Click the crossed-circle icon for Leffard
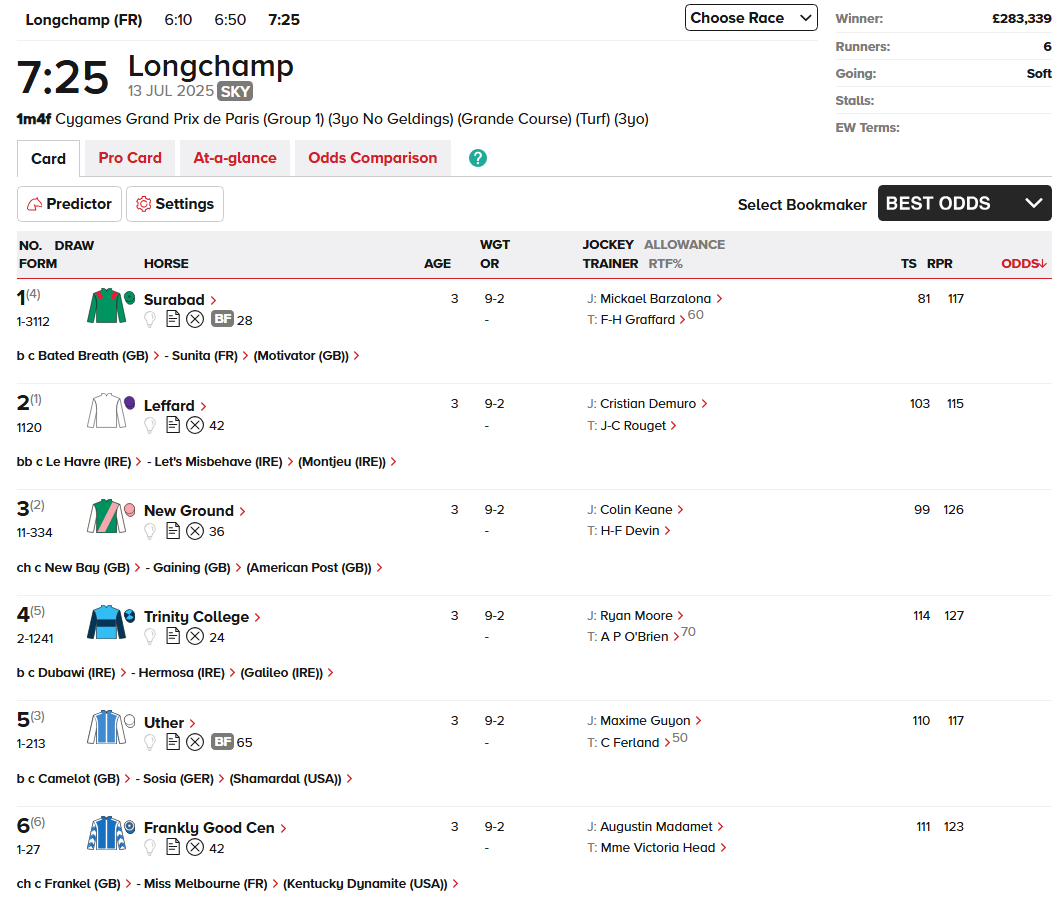Image resolution: width=1061 pixels, height=902 pixels. (195, 425)
